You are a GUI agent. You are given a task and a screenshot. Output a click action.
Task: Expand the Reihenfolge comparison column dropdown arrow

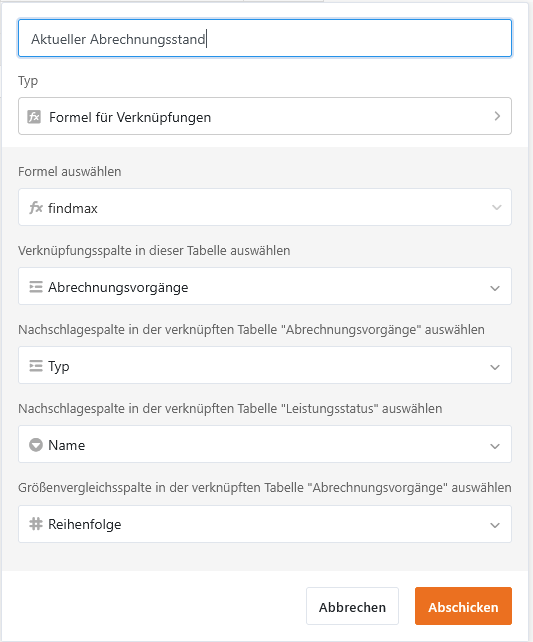coord(495,525)
